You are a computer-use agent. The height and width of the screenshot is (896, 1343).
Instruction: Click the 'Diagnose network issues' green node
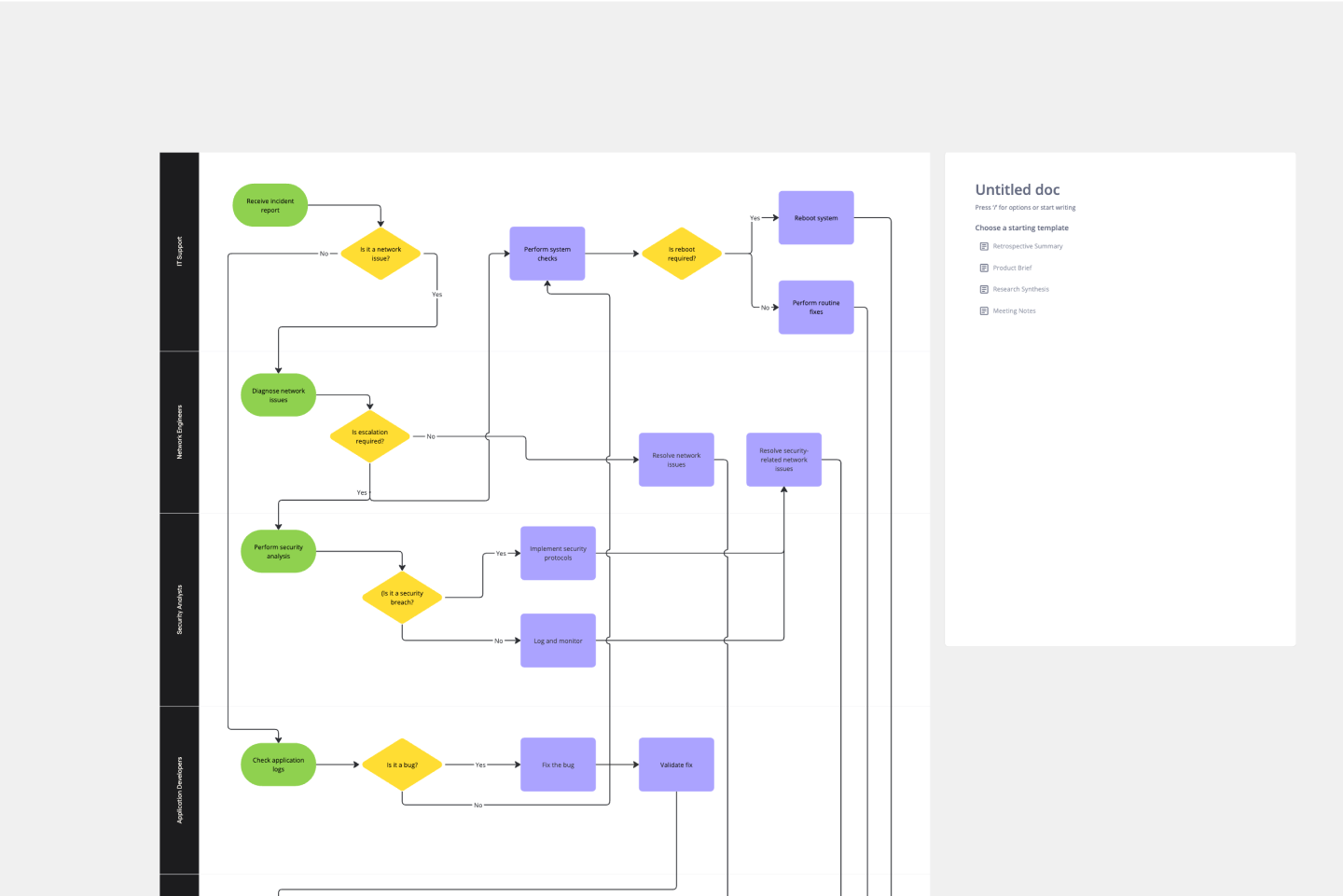(278, 395)
